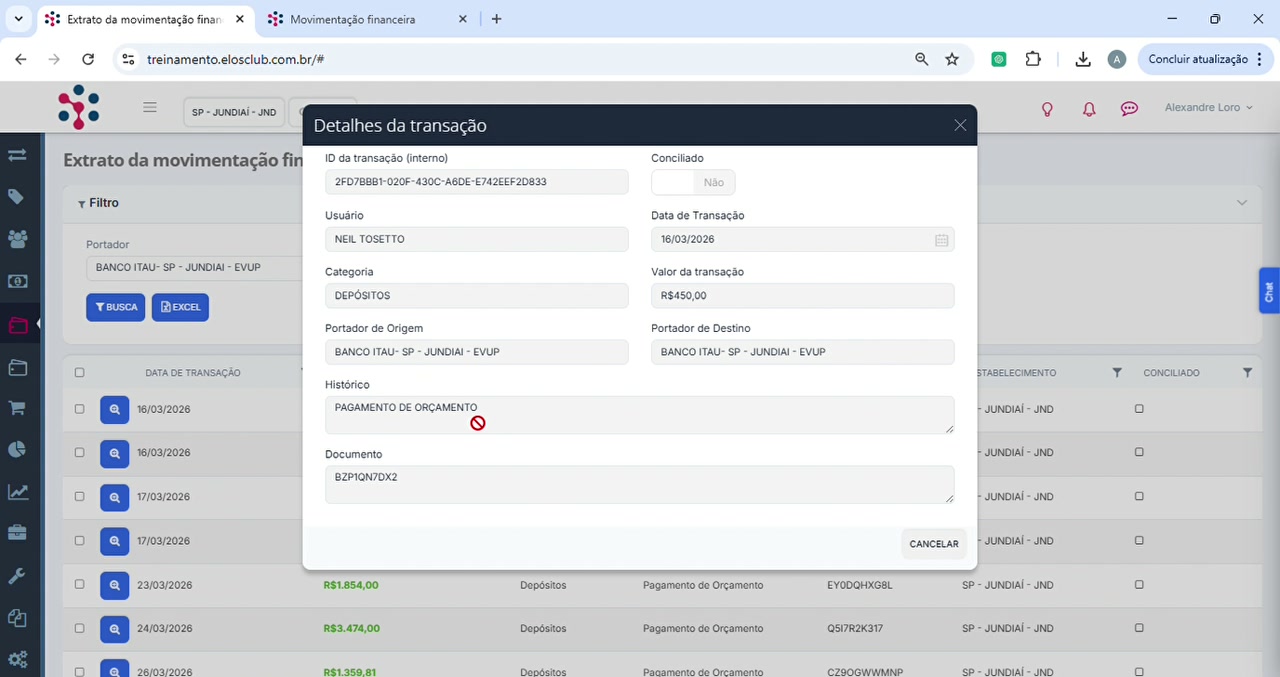Bookmark this page with the star

[x=952, y=59]
